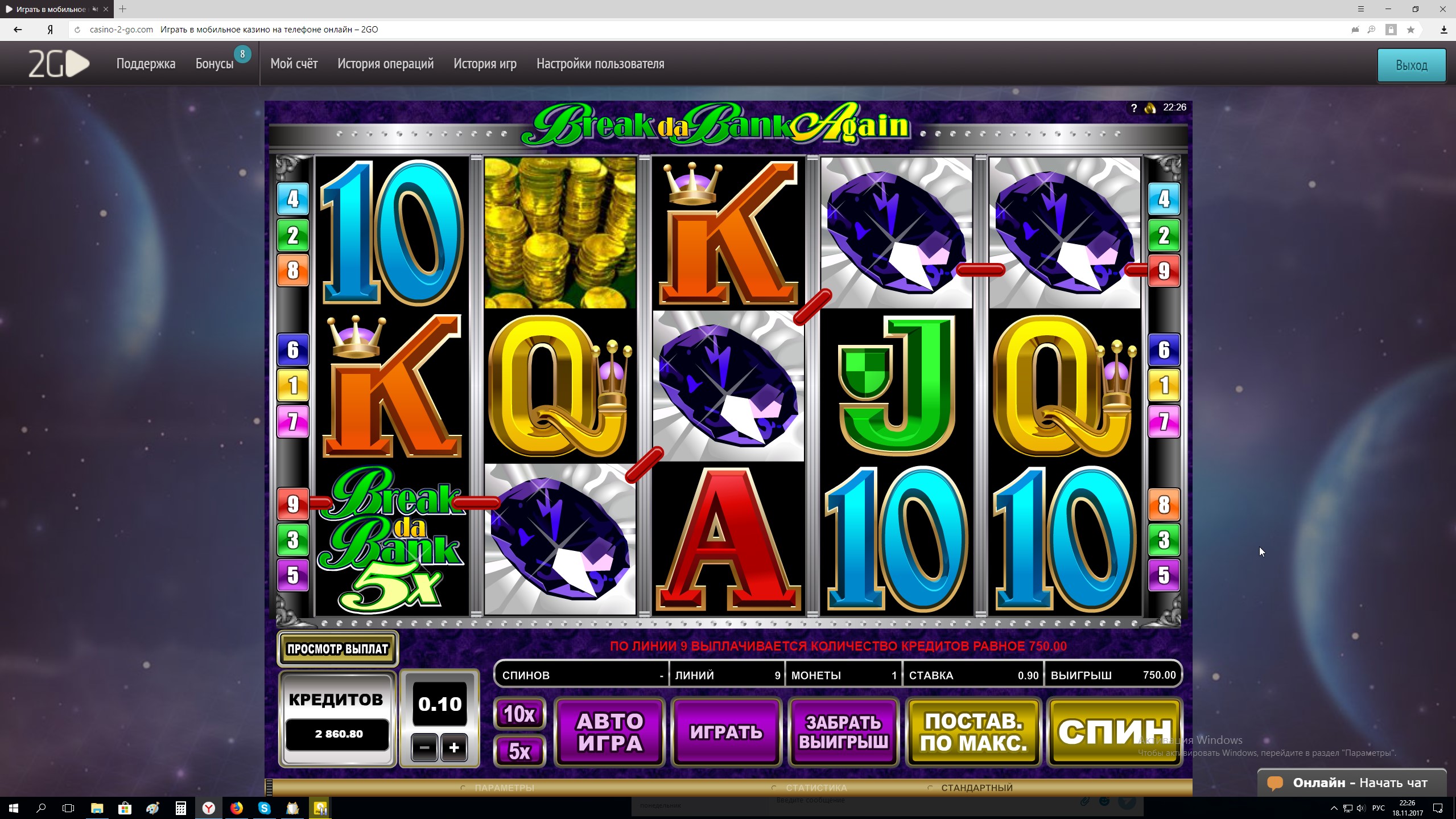Open game help via question mark icon
The width and height of the screenshot is (1456, 819).
click(1133, 108)
